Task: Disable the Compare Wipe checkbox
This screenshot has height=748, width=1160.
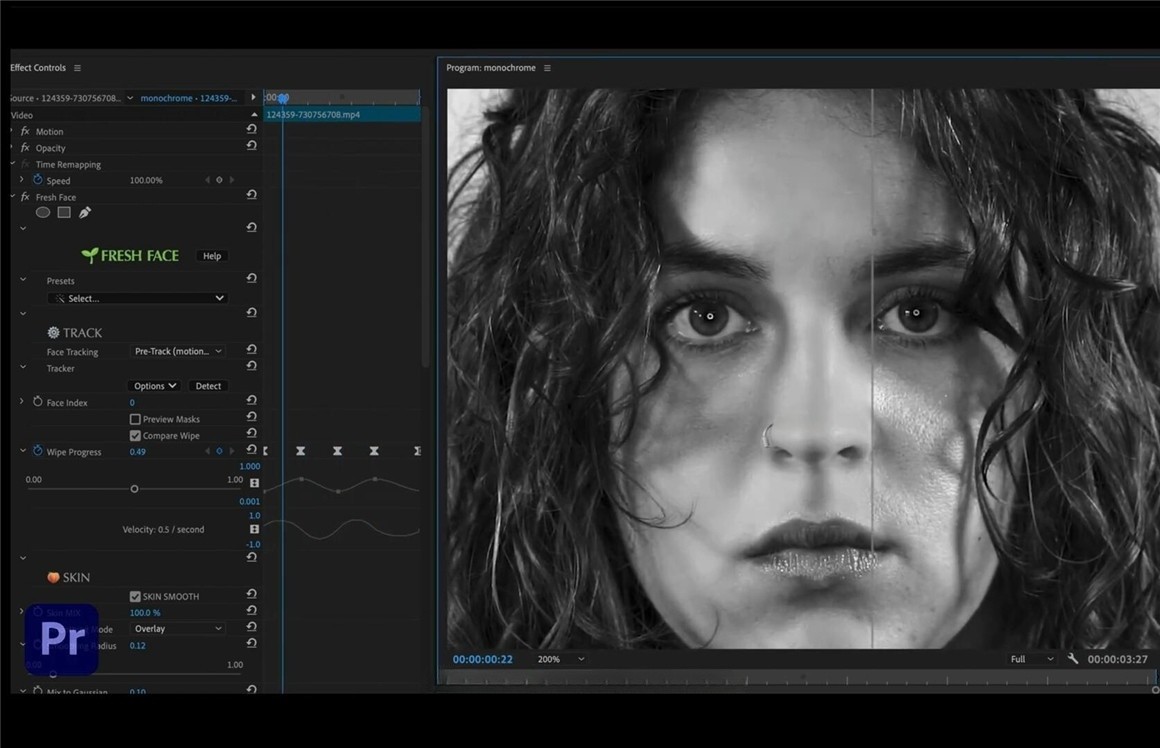Action: click(135, 435)
